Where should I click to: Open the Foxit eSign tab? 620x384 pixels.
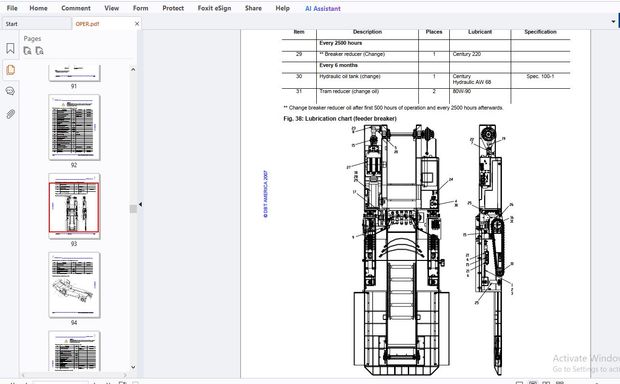coord(214,8)
